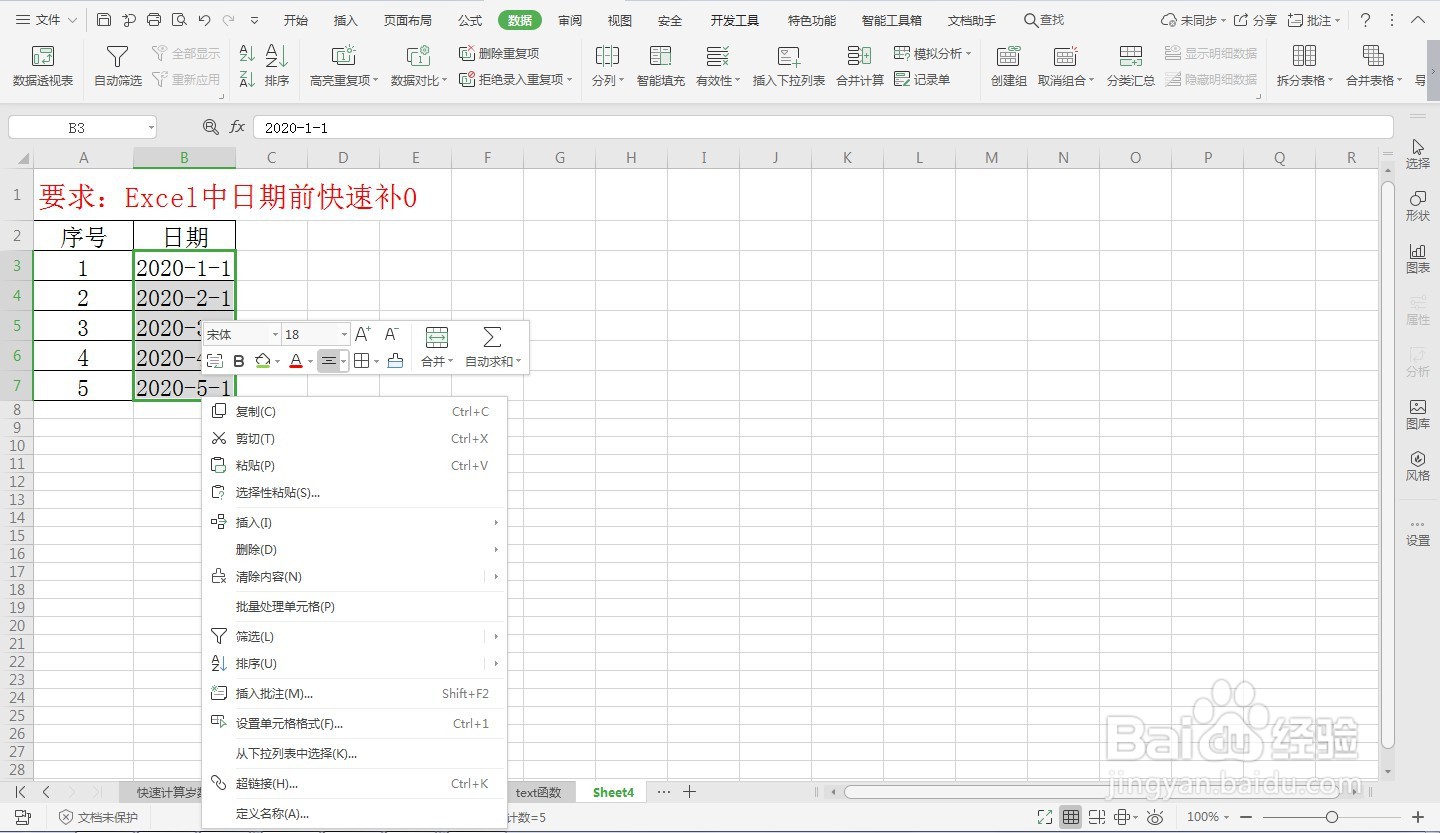Expand the 拆分表格 dropdown

pyautogui.click(x=1330, y=81)
